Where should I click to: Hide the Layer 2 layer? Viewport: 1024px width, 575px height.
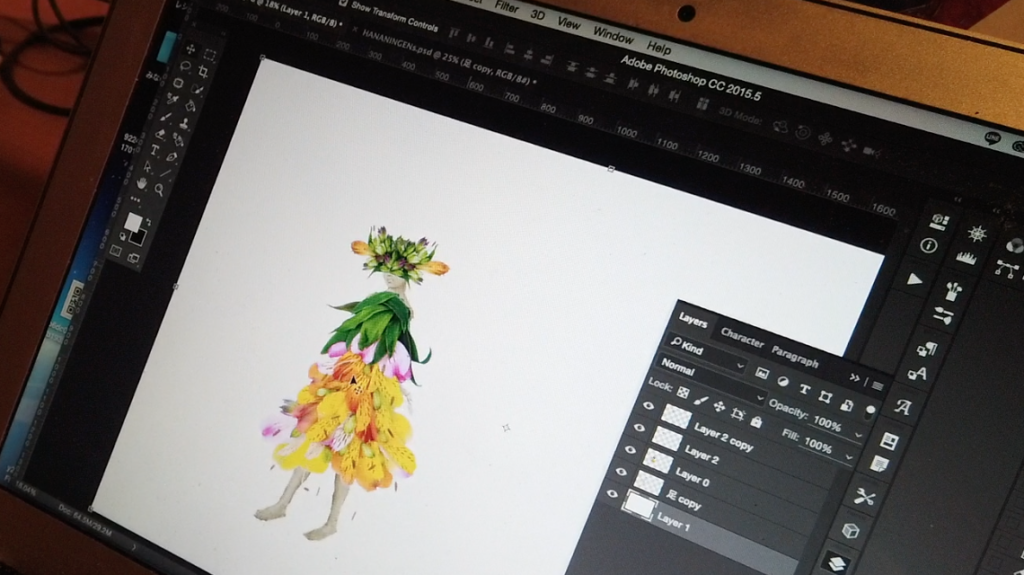pos(639,429)
